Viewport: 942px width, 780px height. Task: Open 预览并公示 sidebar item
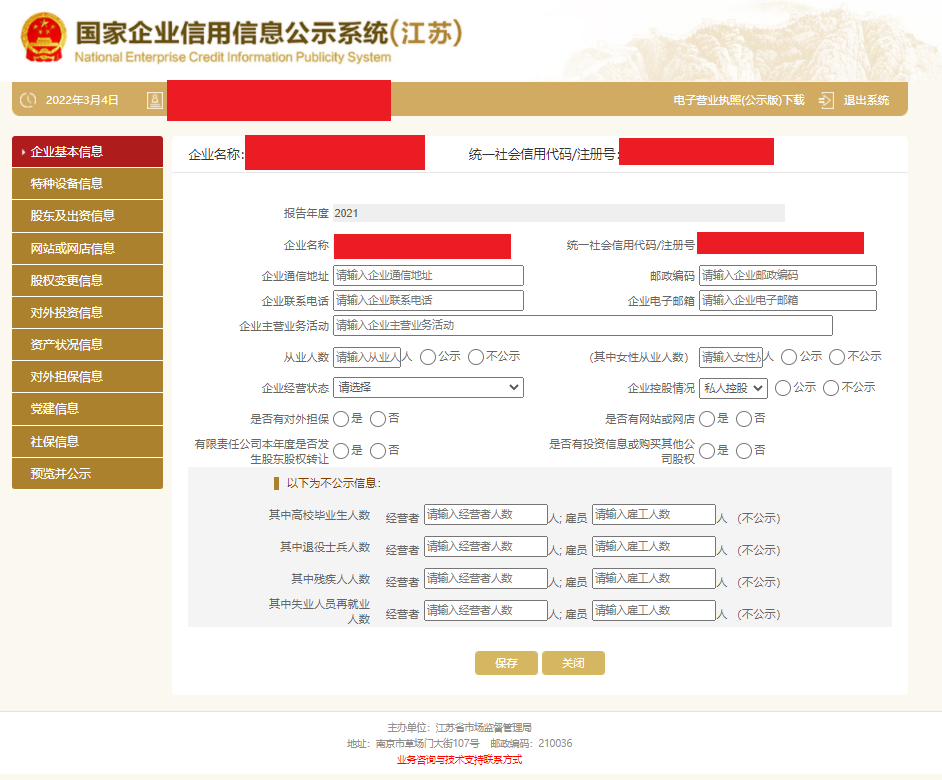[x=87, y=474]
